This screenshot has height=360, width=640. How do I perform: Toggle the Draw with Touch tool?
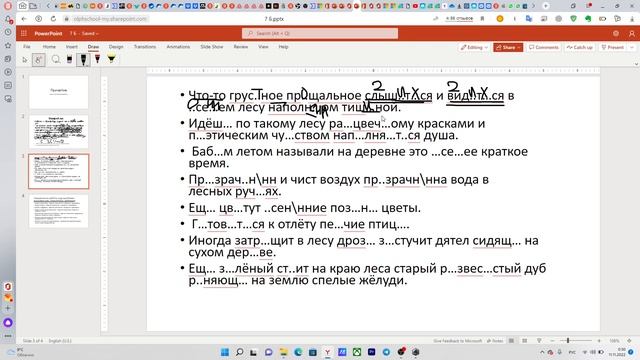click(38, 60)
